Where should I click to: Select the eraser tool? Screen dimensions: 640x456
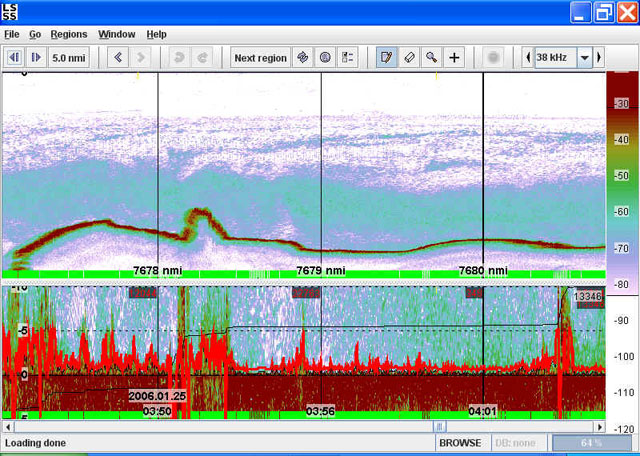point(409,58)
